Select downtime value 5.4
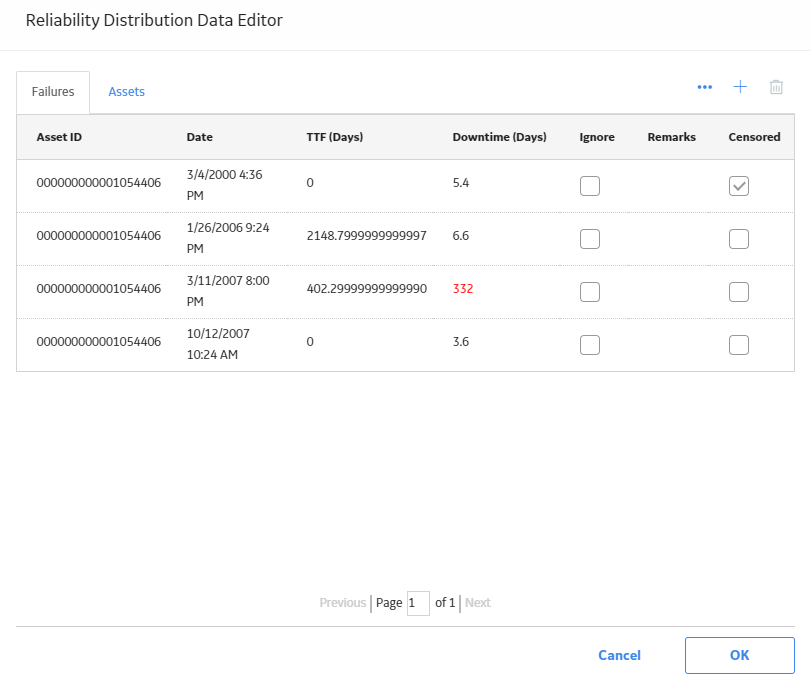 tap(461, 183)
